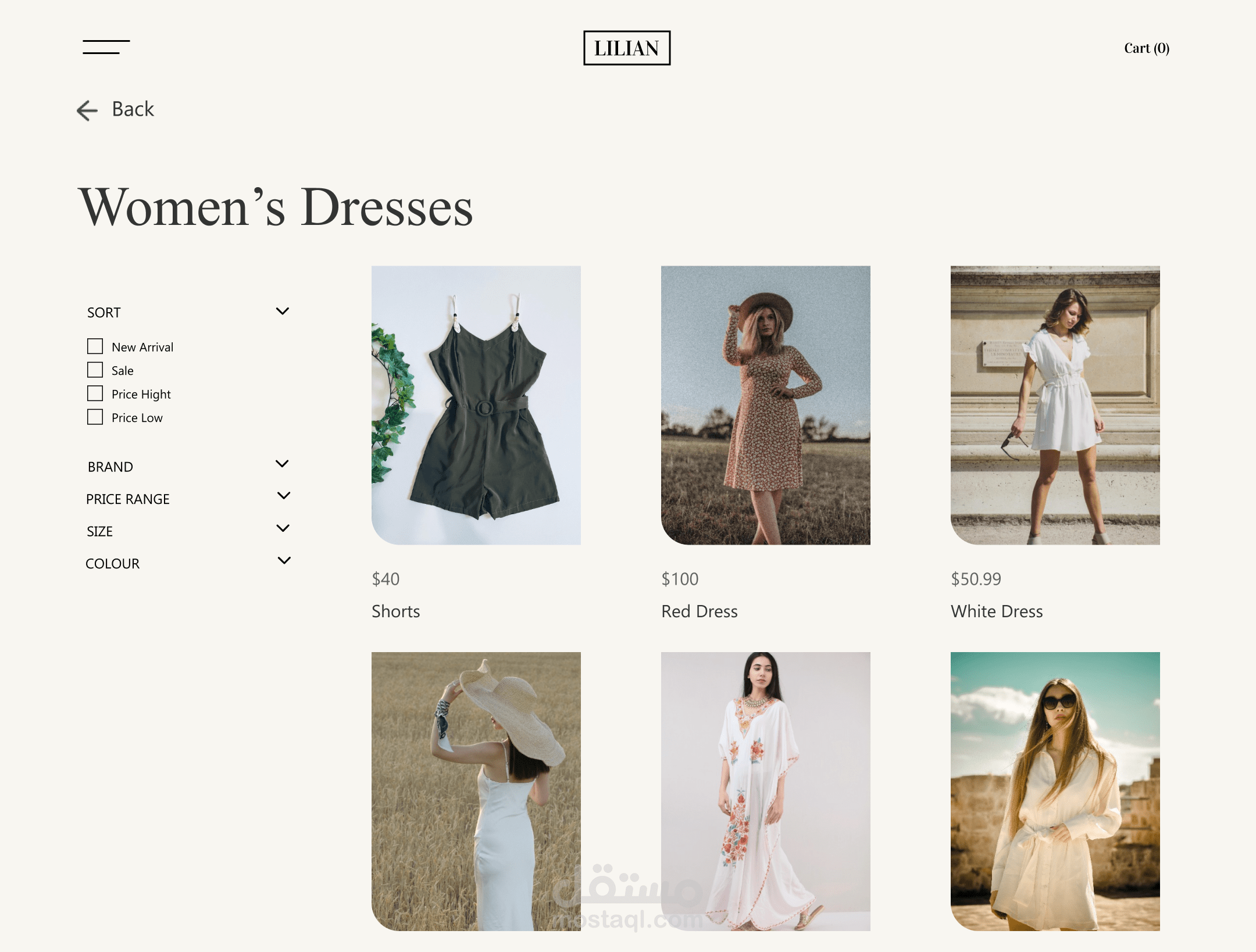This screenshot has width=1256, height=952.
Task: Expand the PRICE RANGE filter chevron
Action: pyautogui.click(x=284, y=496)
